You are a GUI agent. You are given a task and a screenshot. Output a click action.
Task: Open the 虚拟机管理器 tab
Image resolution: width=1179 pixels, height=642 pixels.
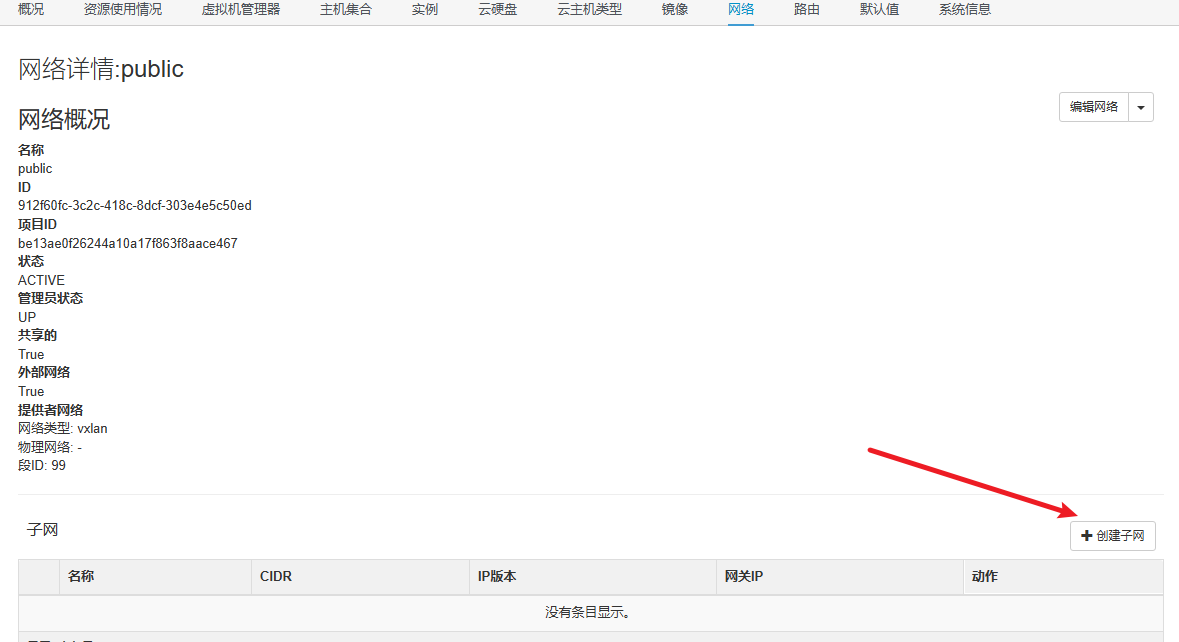pos(240,10)
